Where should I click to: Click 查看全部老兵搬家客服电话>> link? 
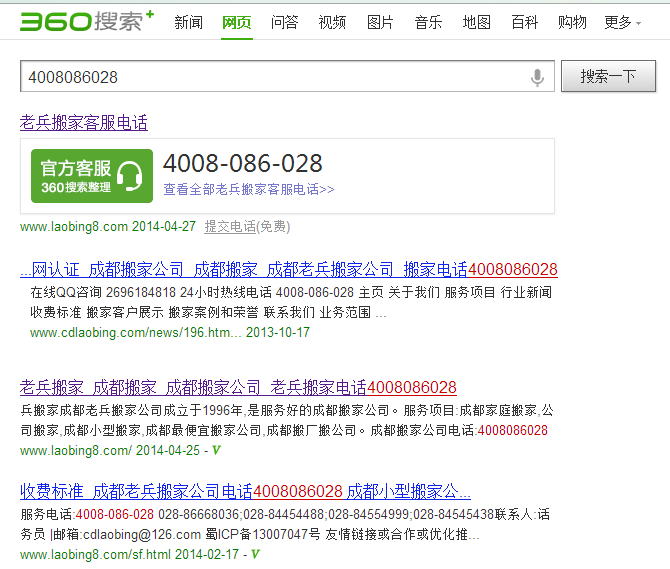click(249, 189)
